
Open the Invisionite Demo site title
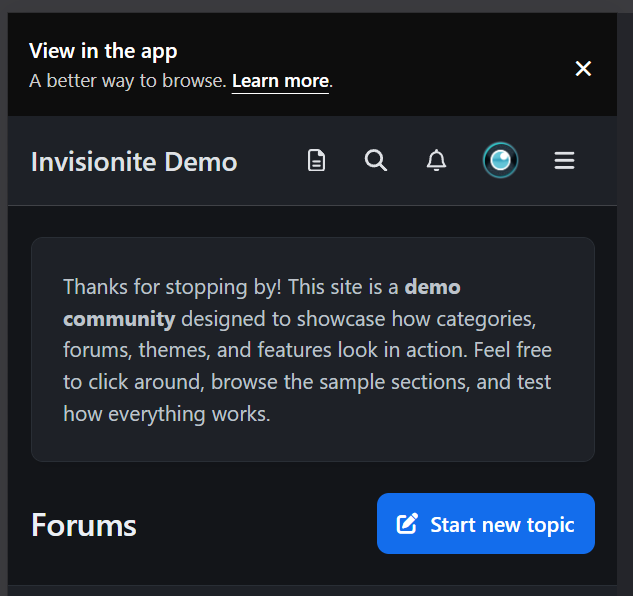click(x=134, y=162)
